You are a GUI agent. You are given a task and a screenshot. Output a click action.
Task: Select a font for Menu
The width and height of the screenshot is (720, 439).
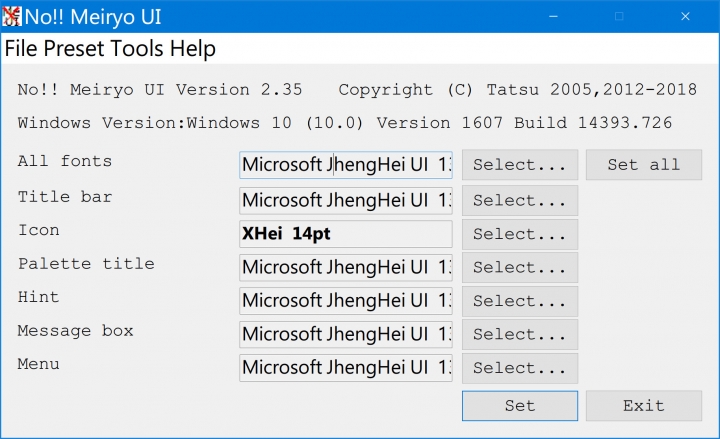pos(520,368)
